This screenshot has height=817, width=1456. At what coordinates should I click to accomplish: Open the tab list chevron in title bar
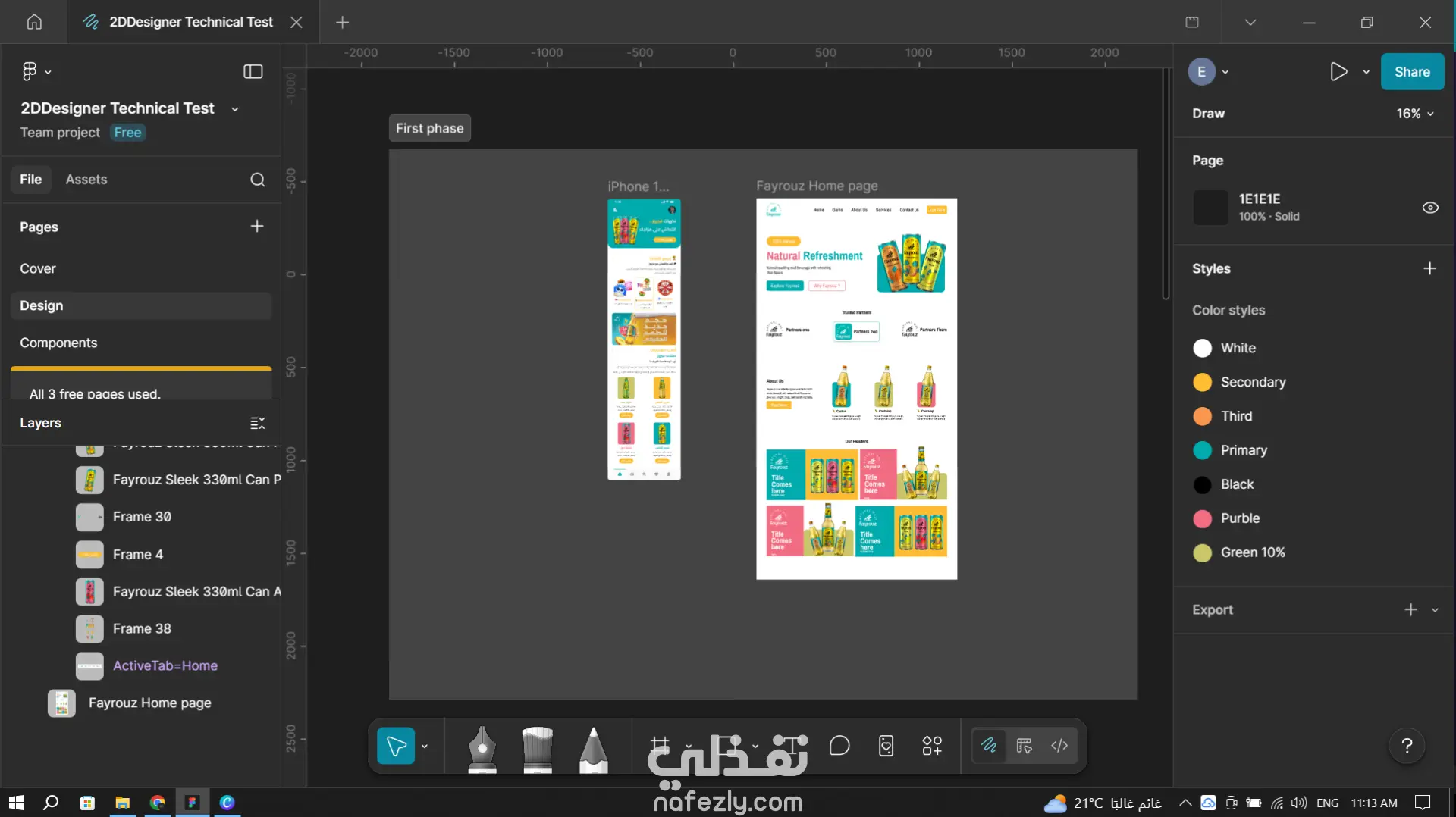[x=1250, y=22]
